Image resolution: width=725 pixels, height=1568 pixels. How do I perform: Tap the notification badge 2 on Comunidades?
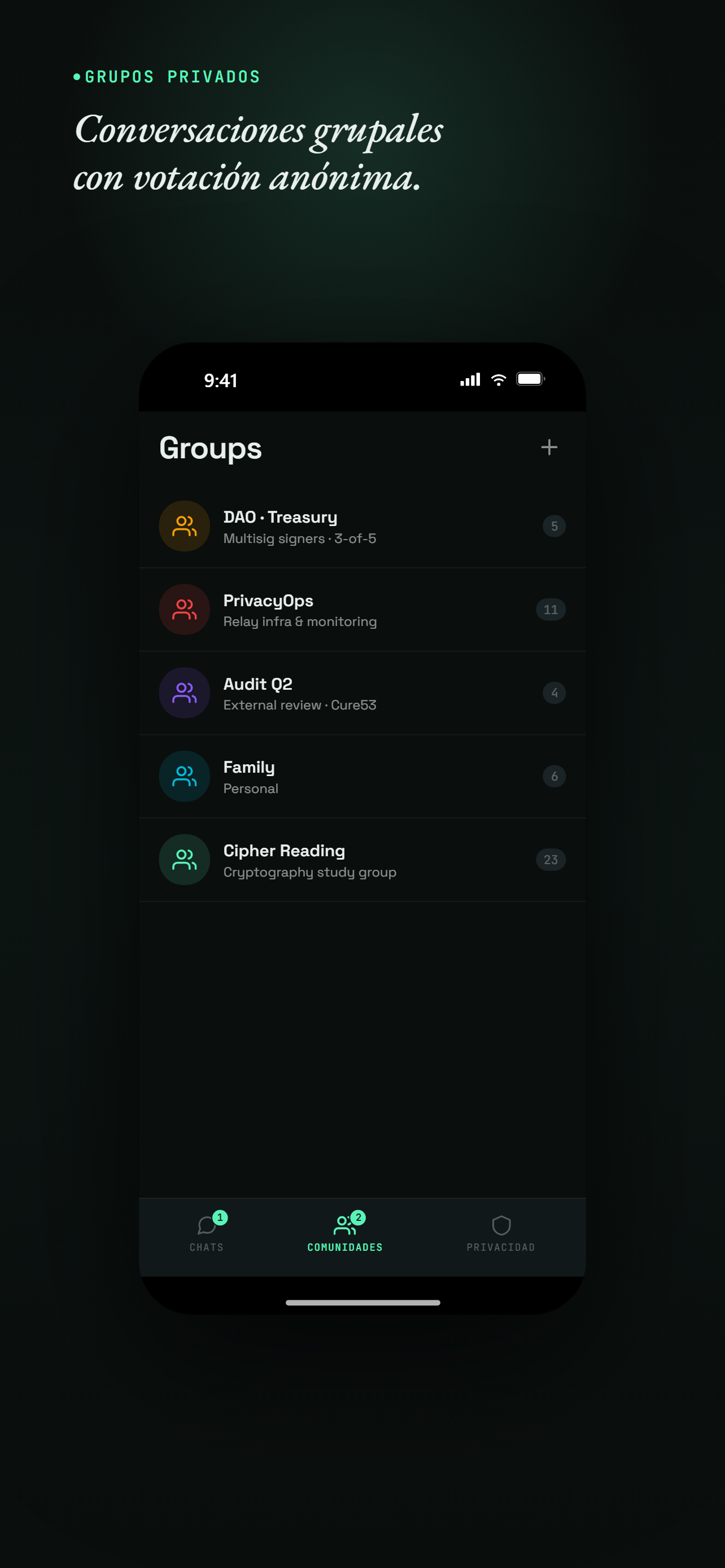[358, 1217]
